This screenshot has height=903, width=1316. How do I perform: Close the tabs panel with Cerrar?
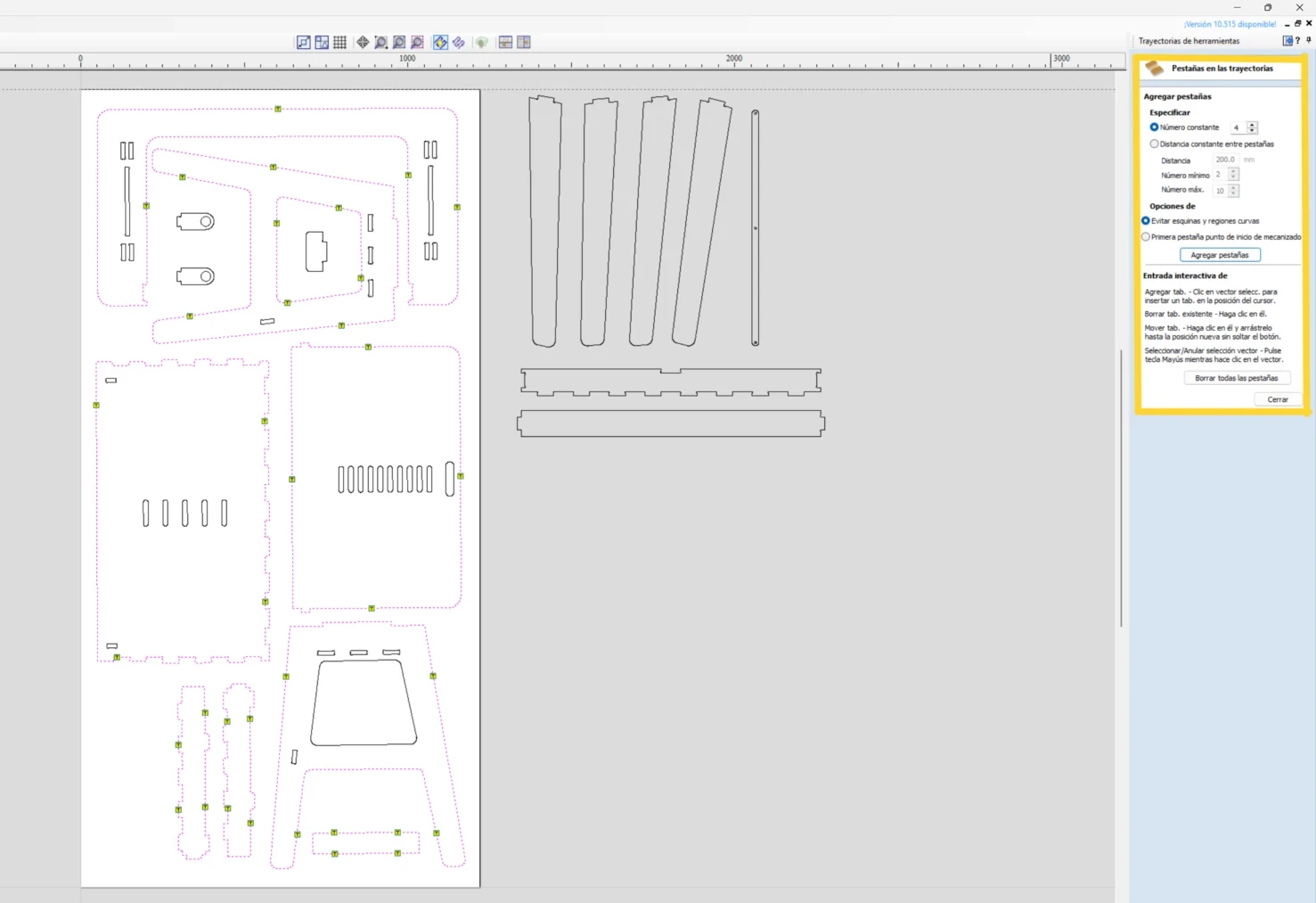pyautogui.click(x=1278, y=399)
